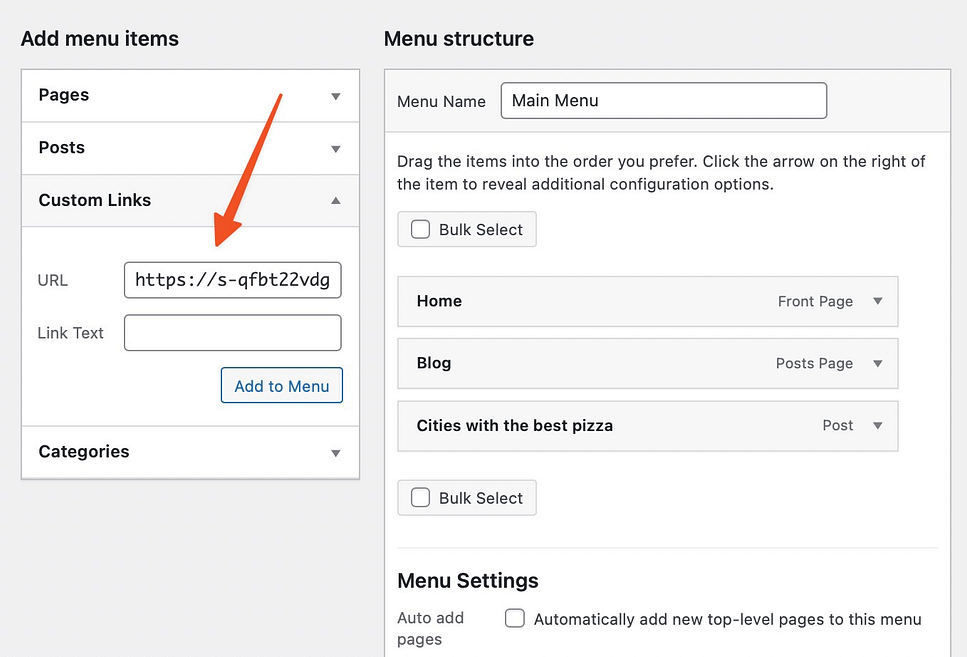967x657 pixels.
Task: Open the Home item options arrow
Action: [x=878, y=301]
